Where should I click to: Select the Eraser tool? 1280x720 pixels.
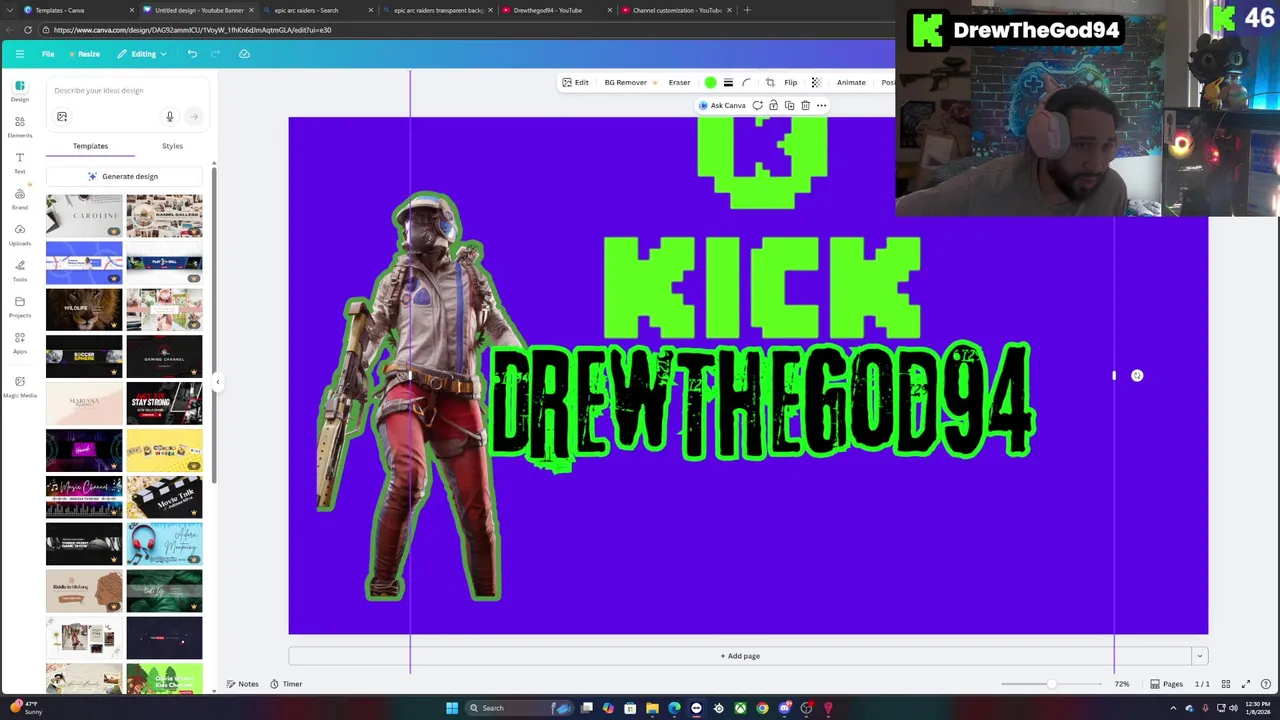679,82
